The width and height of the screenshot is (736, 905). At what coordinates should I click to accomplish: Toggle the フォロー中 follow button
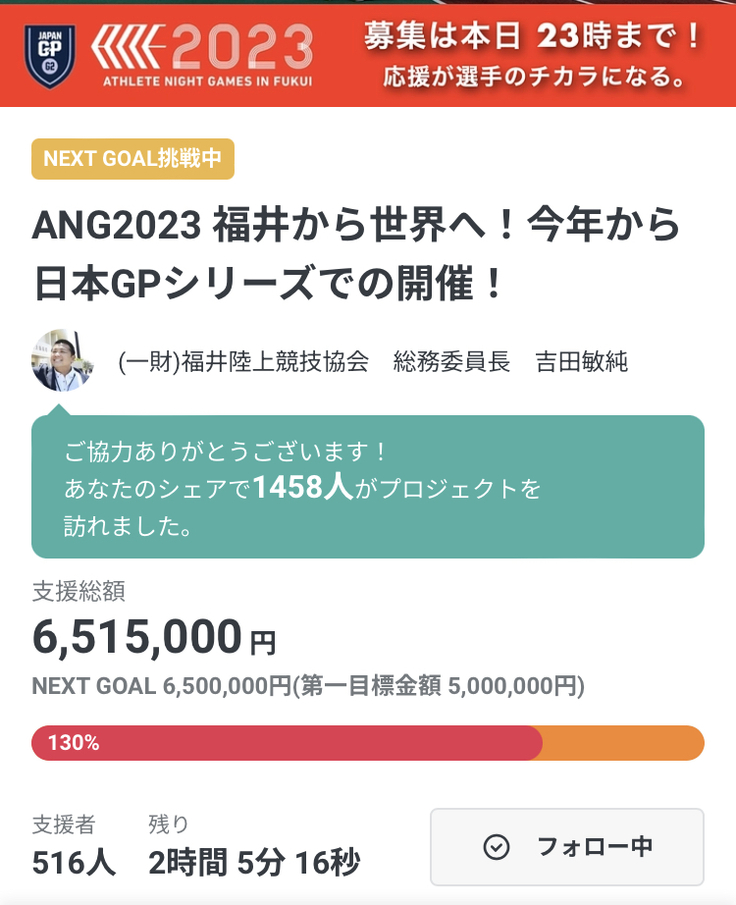(567, 847)
